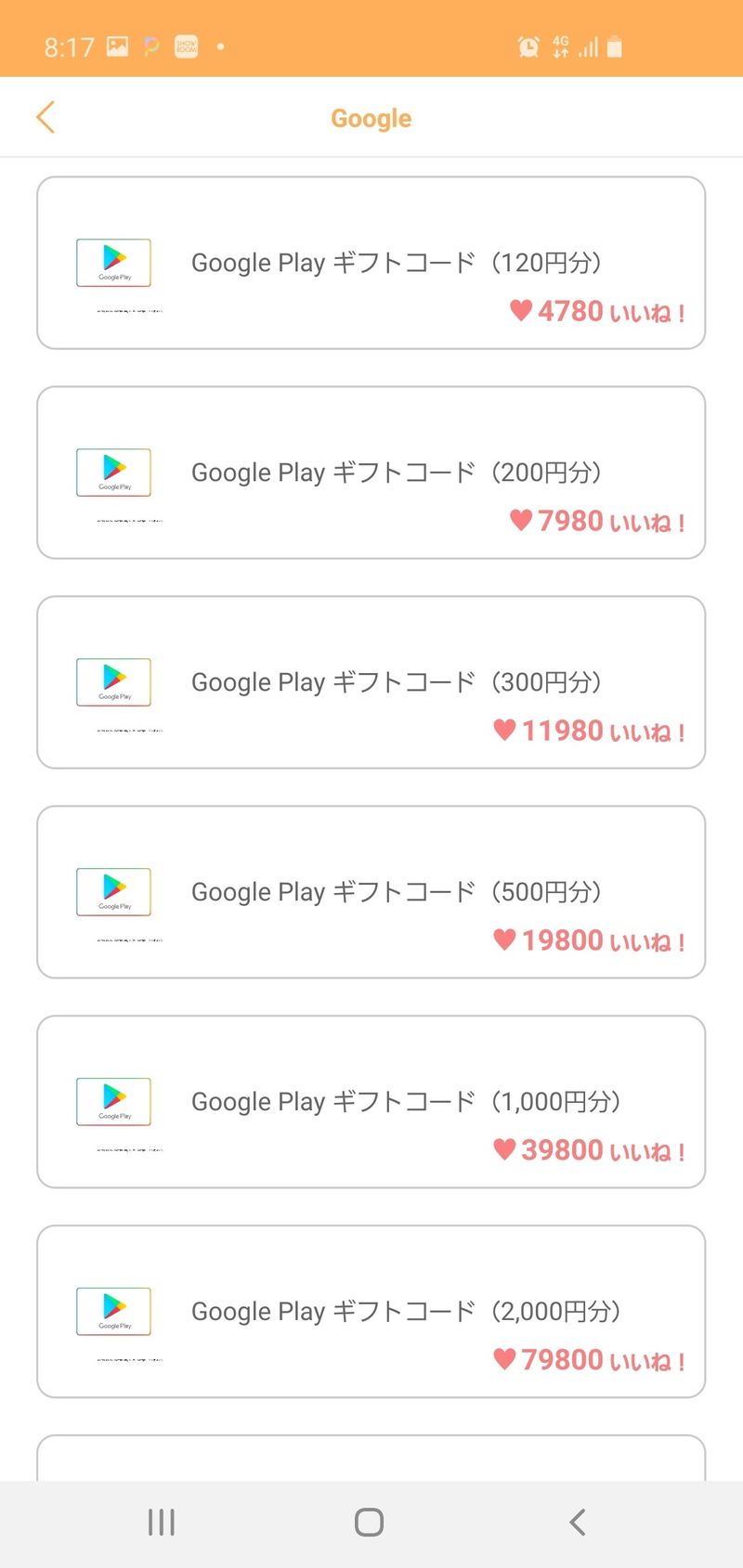
Task: Tap Google Play logo on 200円 card
Action: click(113, 473)
